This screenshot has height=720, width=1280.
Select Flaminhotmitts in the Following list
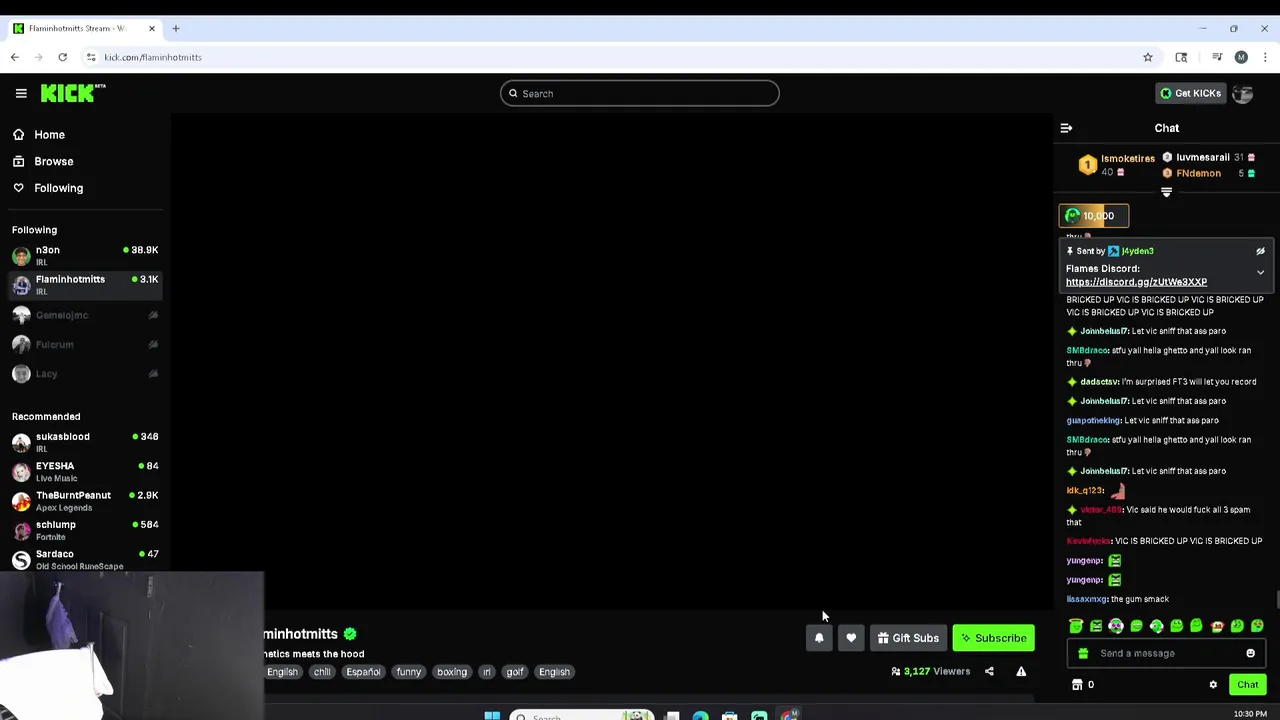click(x=86, y=284)
